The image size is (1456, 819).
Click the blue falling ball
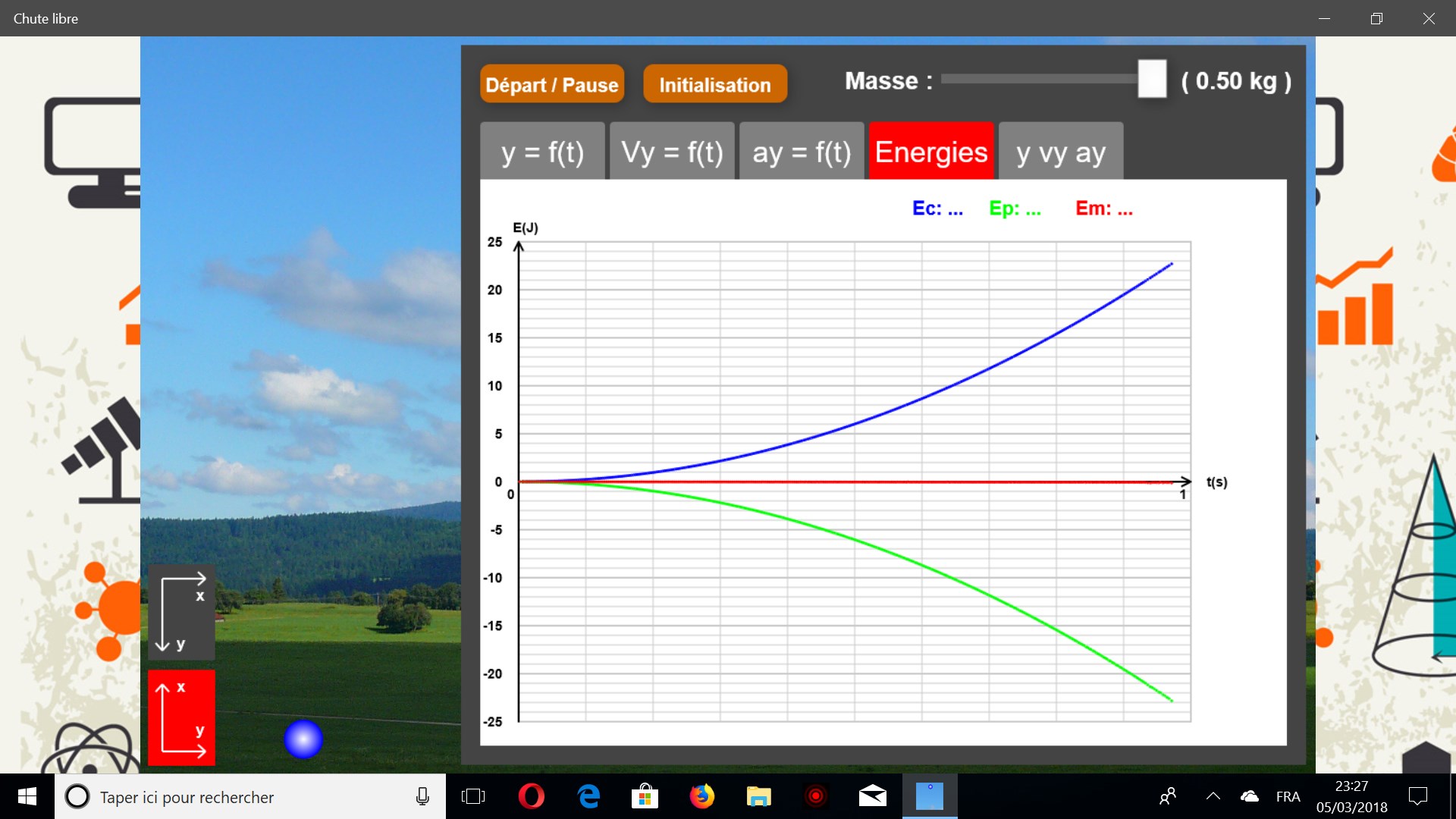[303, 739]
